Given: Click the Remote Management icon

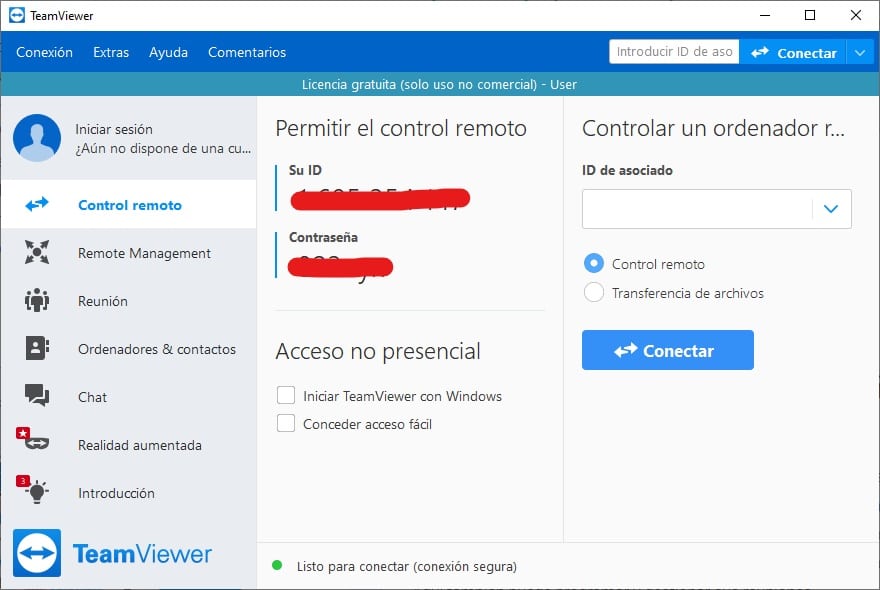Looking at the screenshot, I should click(37, 252).
